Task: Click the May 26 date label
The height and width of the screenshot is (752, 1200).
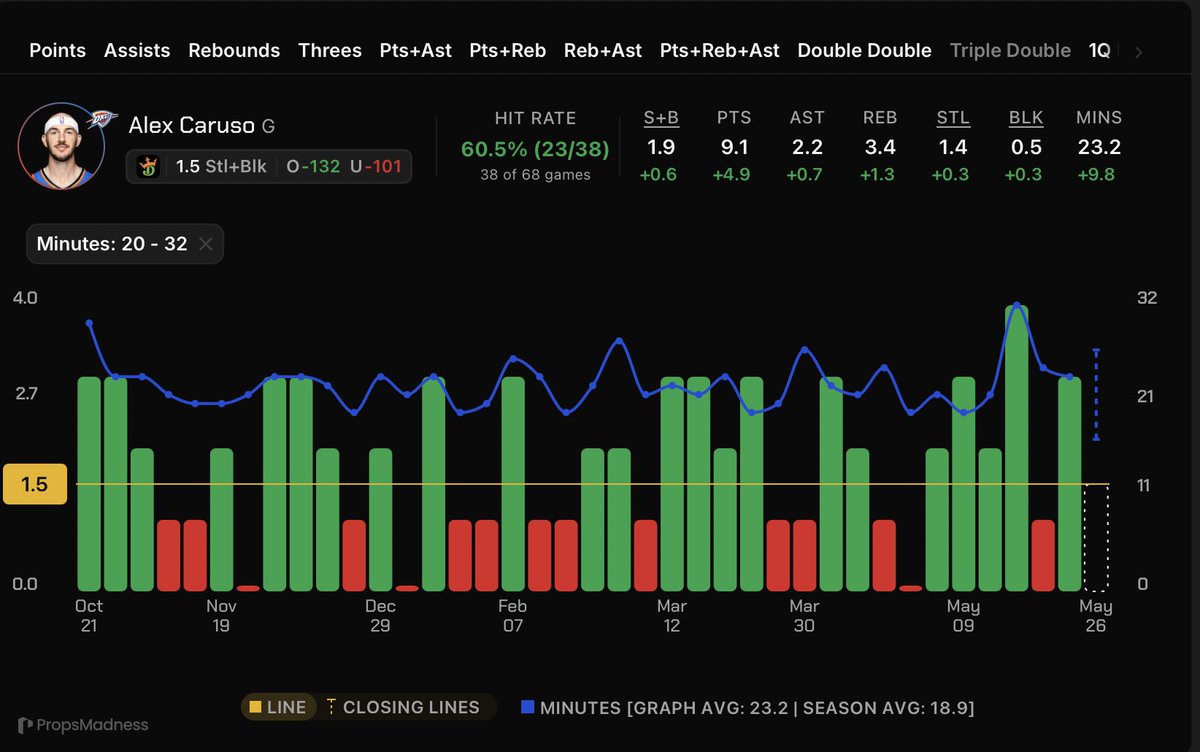Action: tap(1096, 616)
